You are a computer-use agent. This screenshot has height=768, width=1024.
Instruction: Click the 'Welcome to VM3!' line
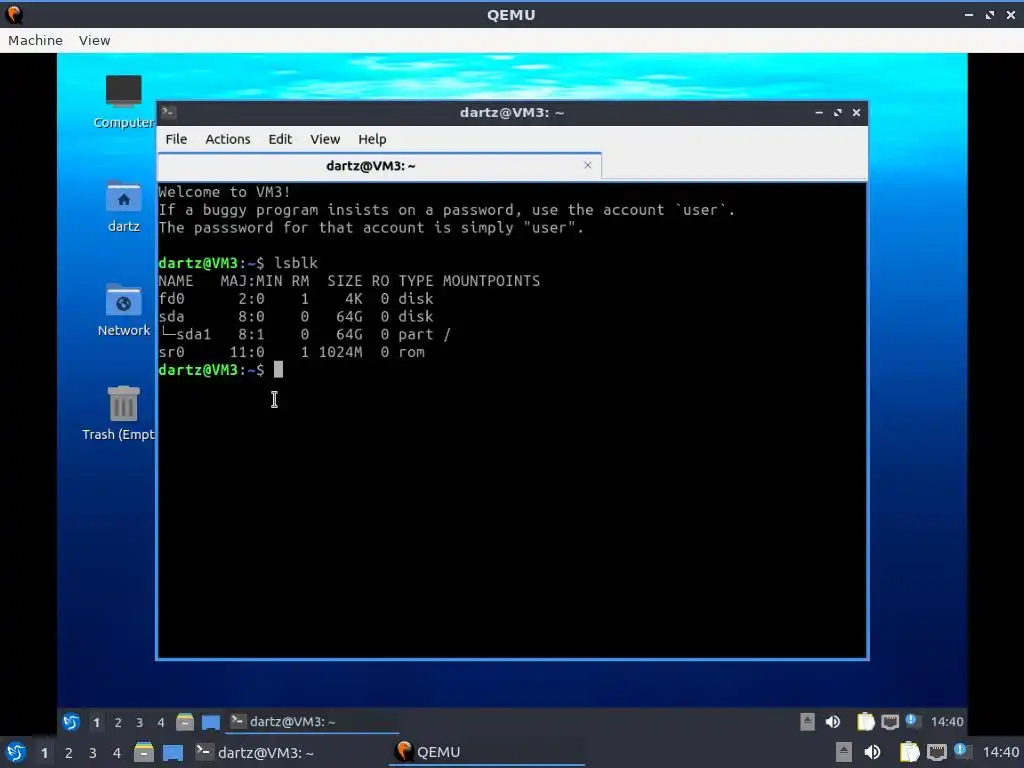pyautogui.click(x=225, y=192)
